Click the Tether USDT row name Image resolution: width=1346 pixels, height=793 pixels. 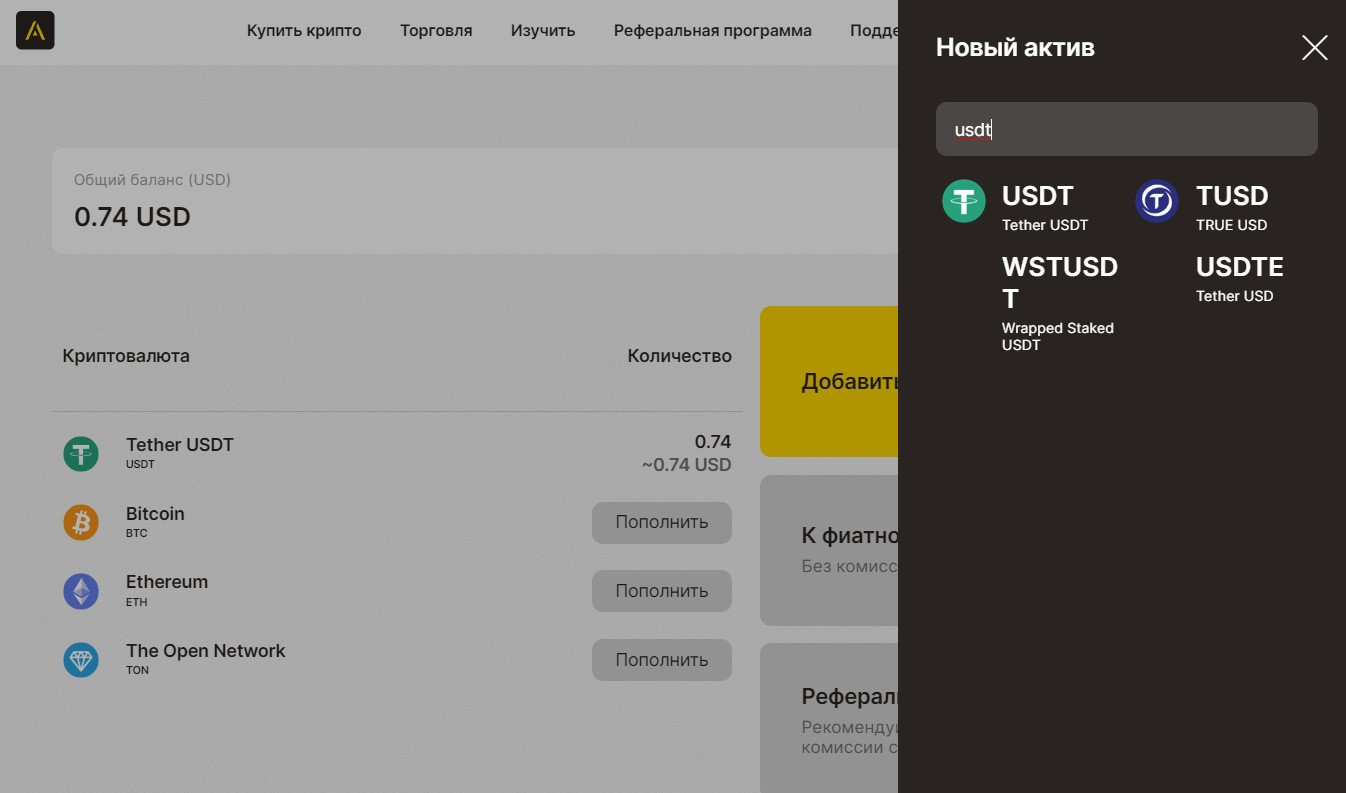[x=180, y=445]
